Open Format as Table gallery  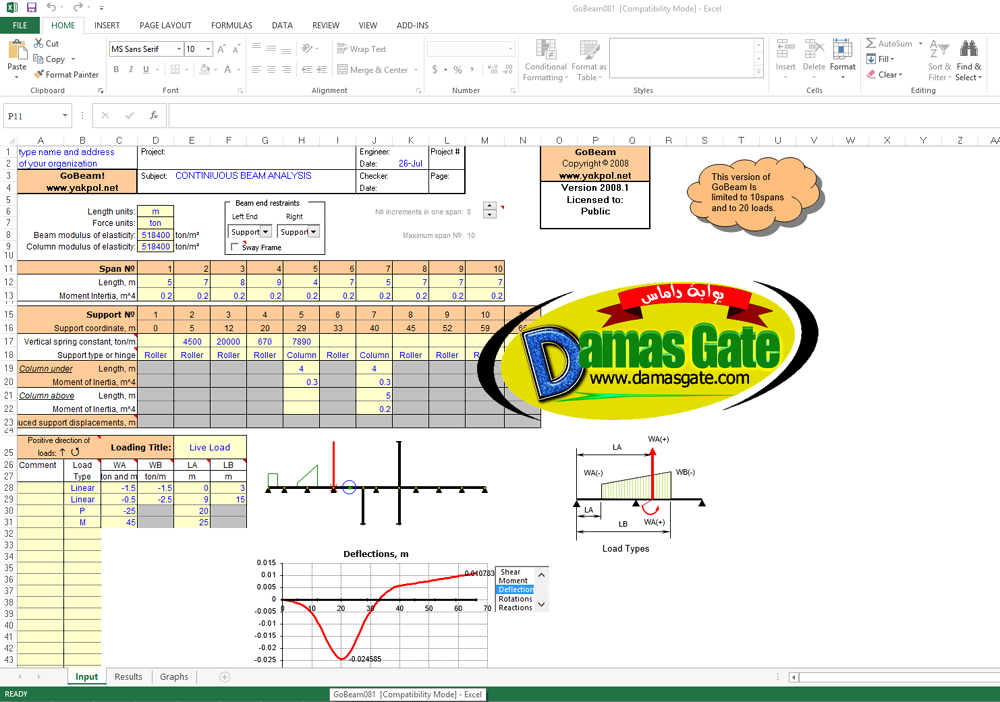click(589, 60)
